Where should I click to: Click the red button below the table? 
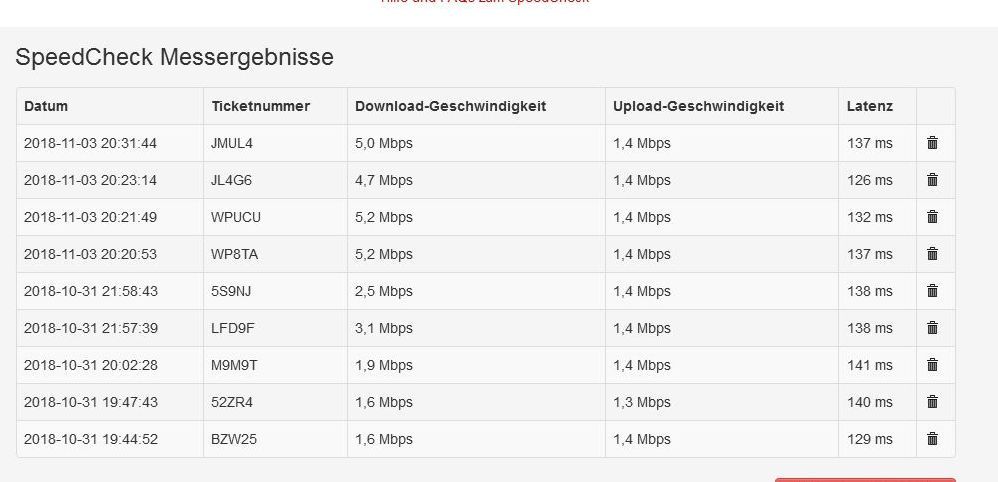[x=865, y=479]
